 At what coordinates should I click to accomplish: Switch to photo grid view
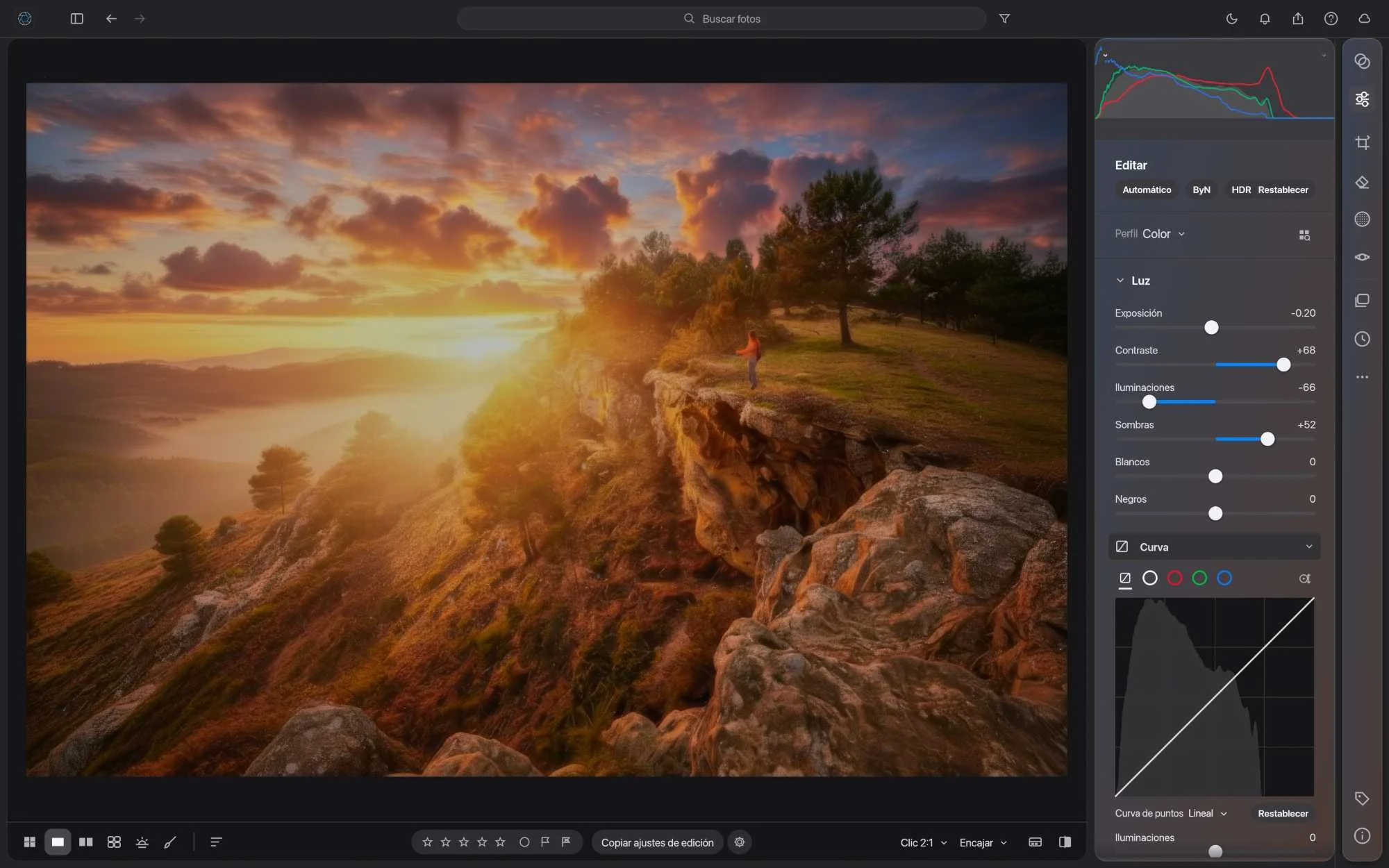tap(30, 842)
